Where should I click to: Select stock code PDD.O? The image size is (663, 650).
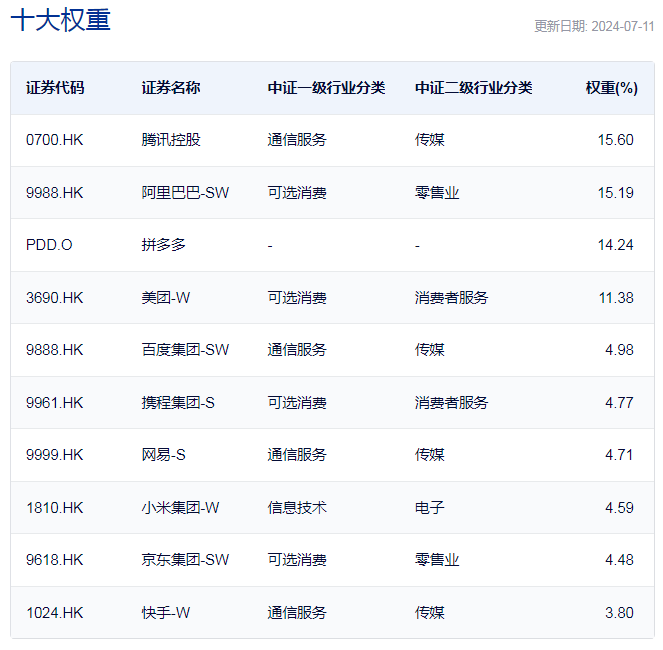(49, 245)
